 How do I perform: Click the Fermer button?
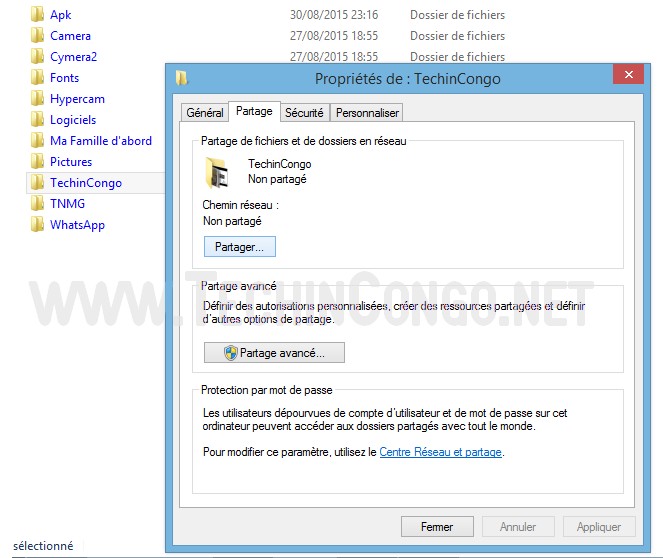437,527
